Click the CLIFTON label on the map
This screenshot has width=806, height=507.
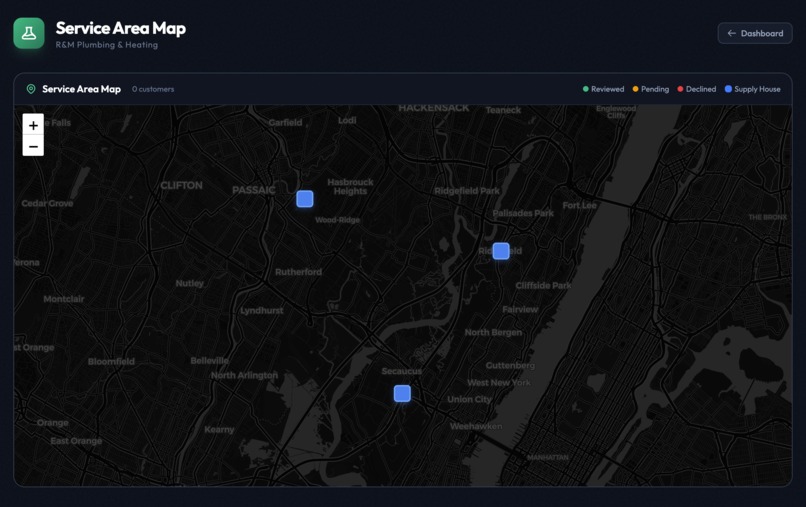(181, 185)
